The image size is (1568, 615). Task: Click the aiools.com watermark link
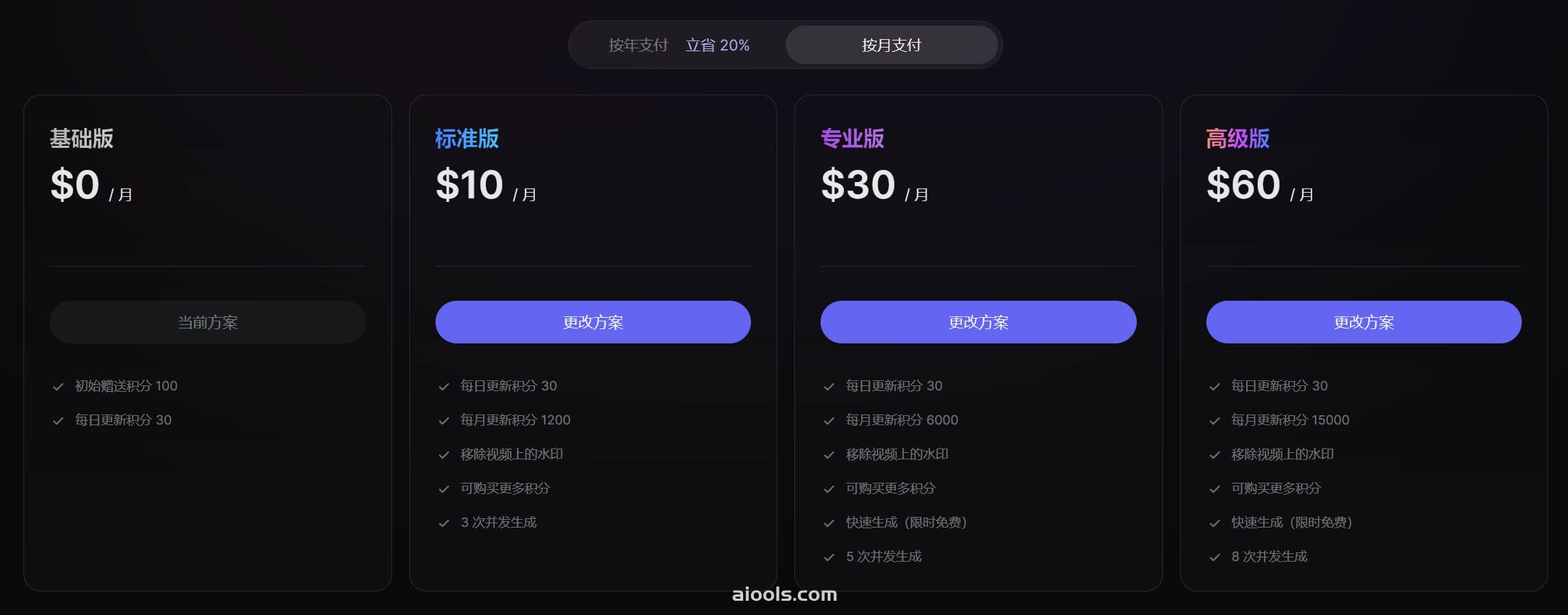pos(784,594)
